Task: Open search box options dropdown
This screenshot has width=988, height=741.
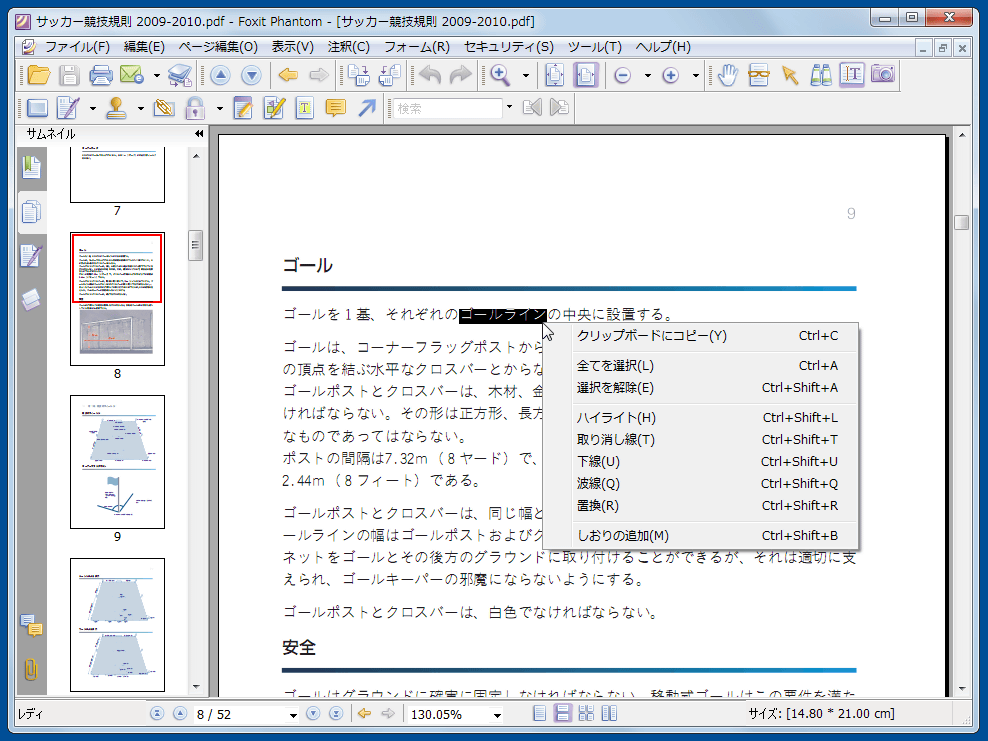Action: (x=509, y=108)
